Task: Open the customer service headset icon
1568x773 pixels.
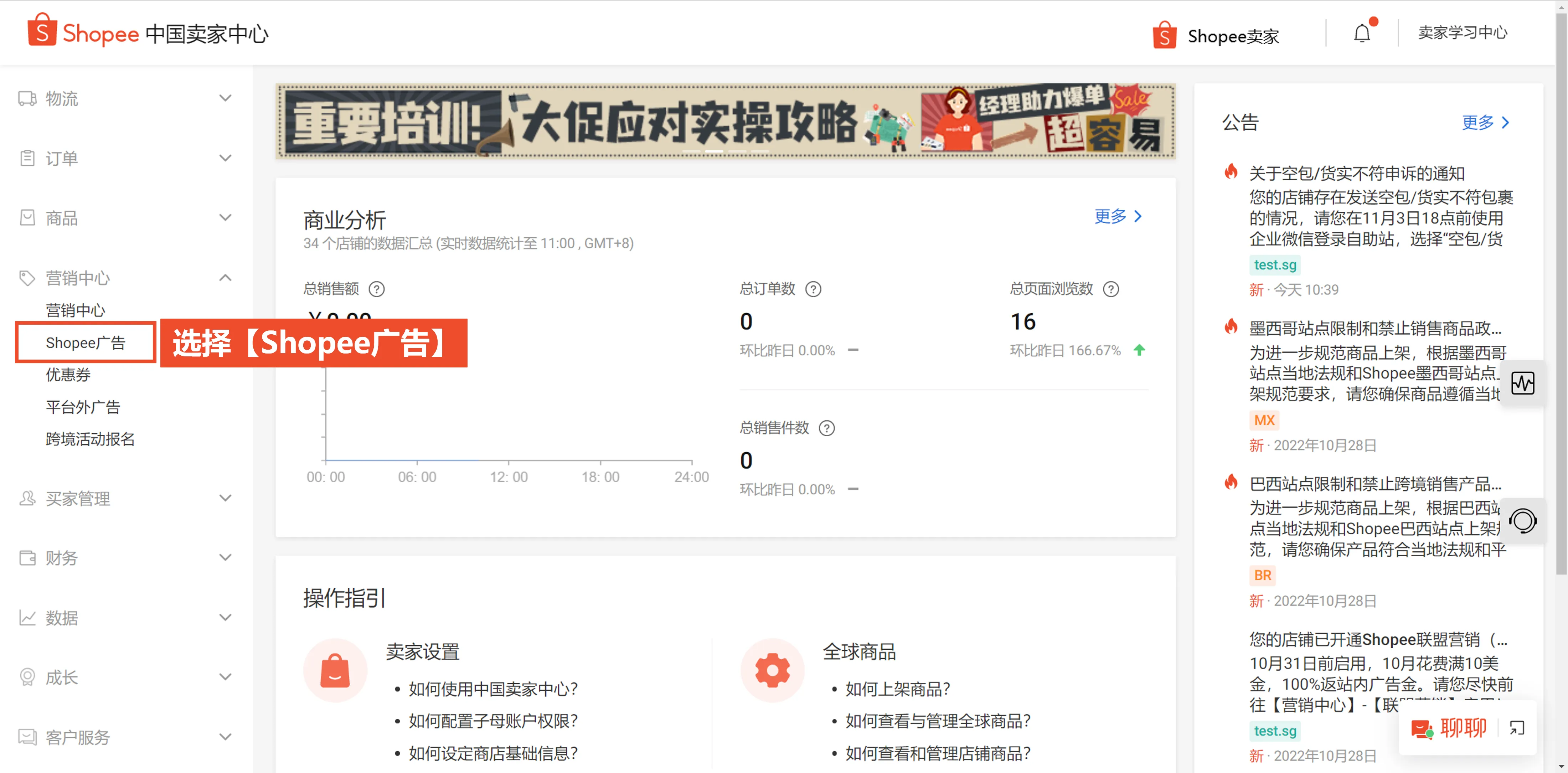Action: (1524, 521)
